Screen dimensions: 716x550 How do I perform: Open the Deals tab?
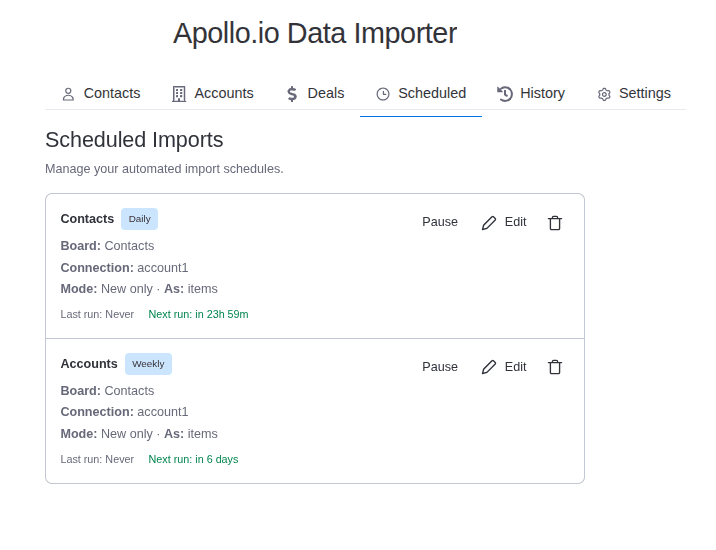pos(315,94)
